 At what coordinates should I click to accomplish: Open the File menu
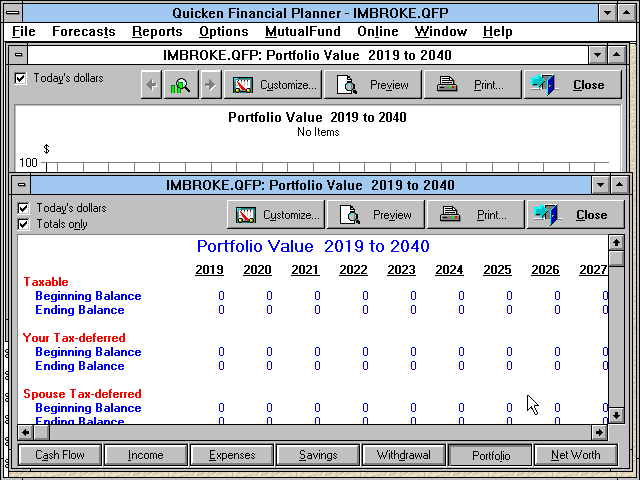click(x=23, y=31)
